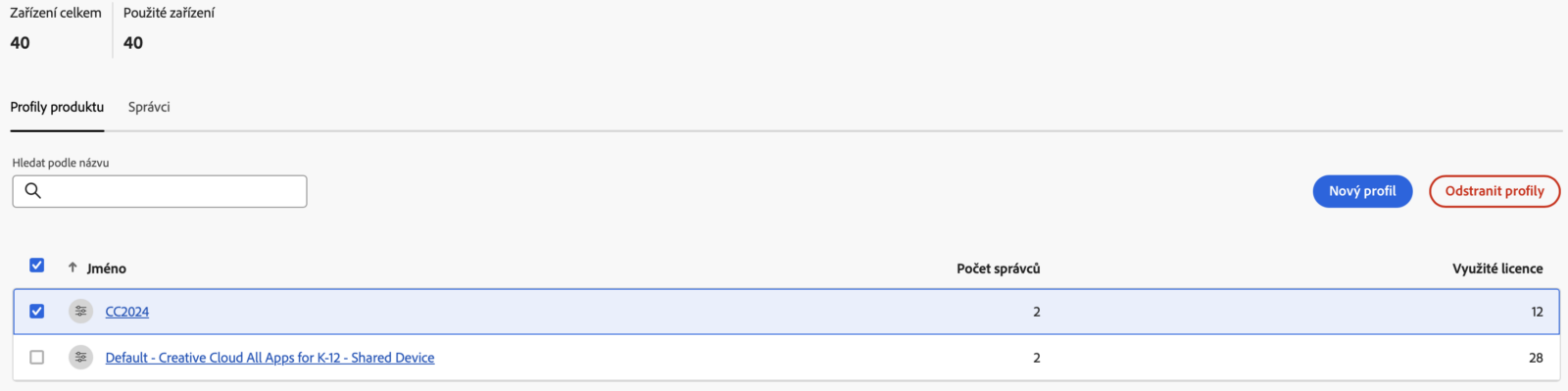Sort by the Počet správců column
This screenshot has width=1568, height=391.
point(999,269)
